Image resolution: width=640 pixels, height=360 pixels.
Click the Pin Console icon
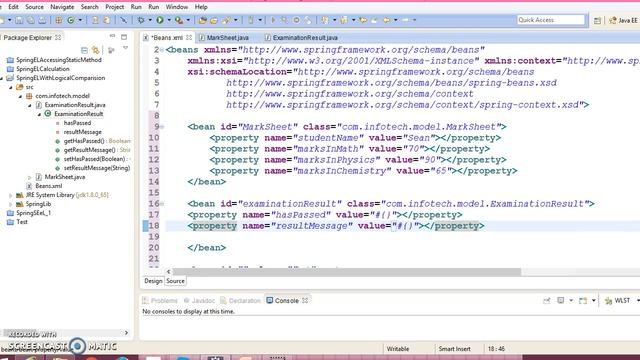tap(547, 301)
